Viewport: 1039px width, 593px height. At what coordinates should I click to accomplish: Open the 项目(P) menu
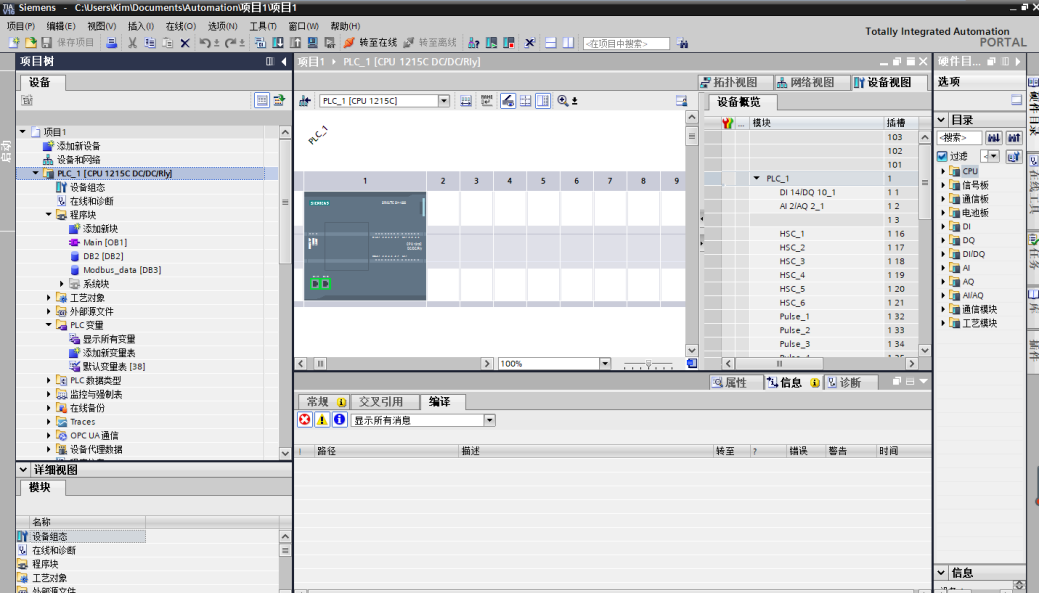21,26
